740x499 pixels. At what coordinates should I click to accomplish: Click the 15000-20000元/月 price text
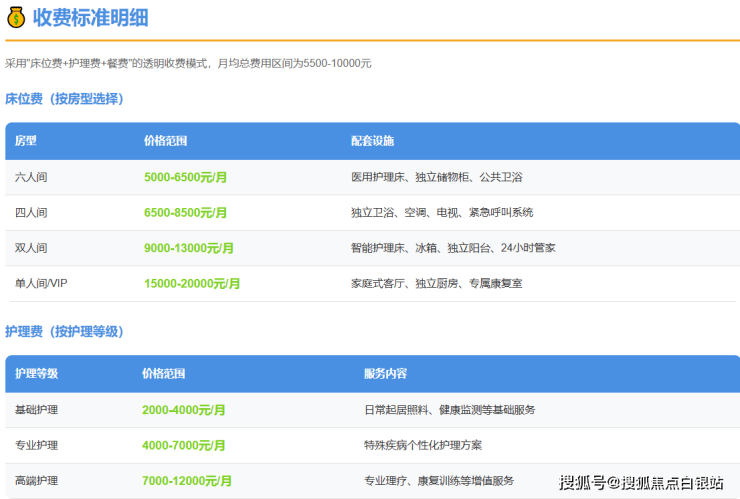192,283
